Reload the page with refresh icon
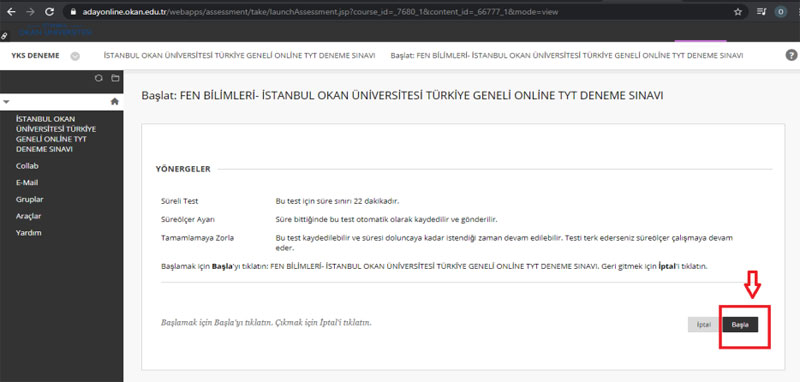Viewport: 800px width, 382px height. pyautogui.click(x=49, y=11)
